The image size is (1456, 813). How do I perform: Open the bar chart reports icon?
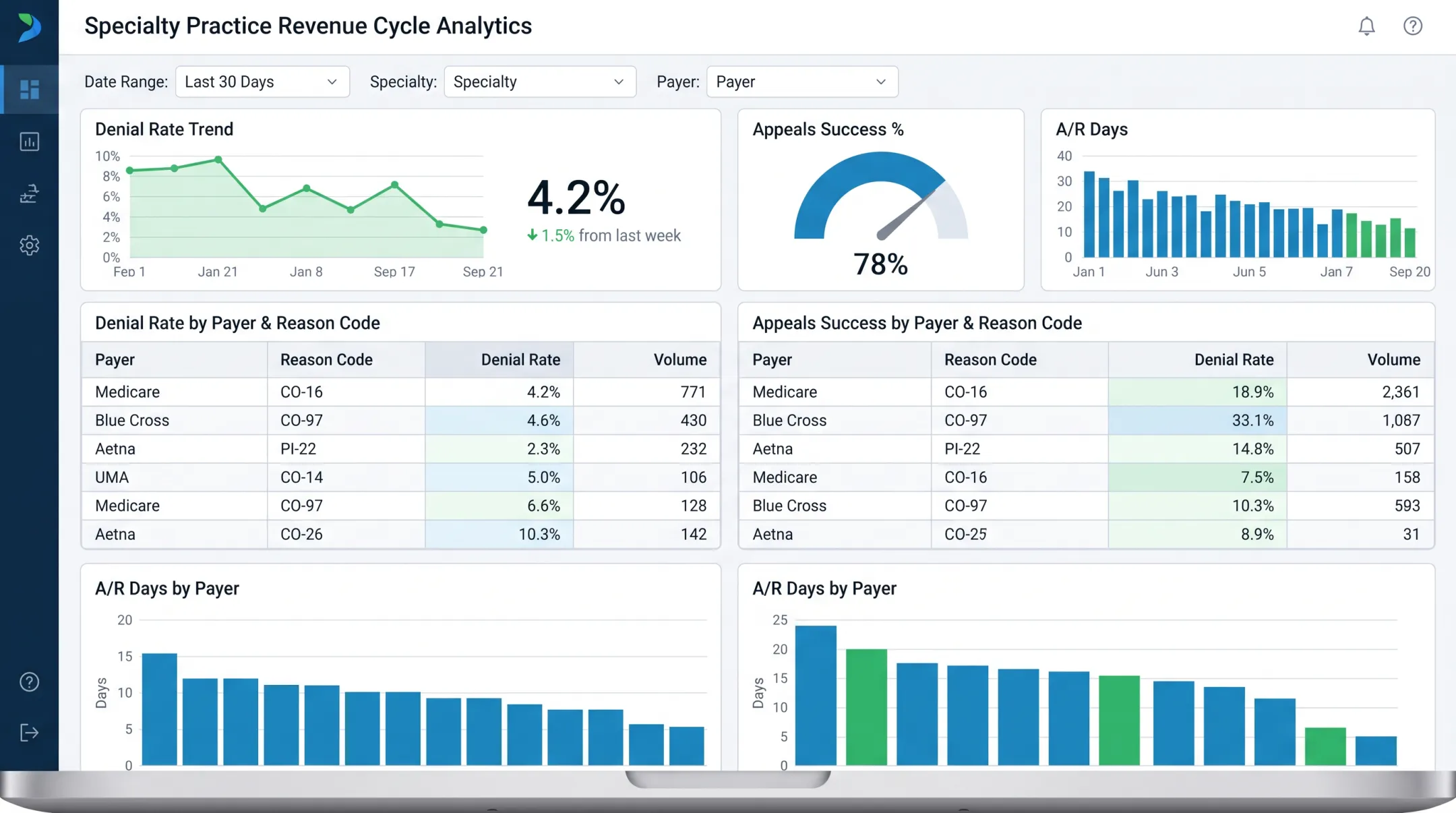click(x=29, y=142)
